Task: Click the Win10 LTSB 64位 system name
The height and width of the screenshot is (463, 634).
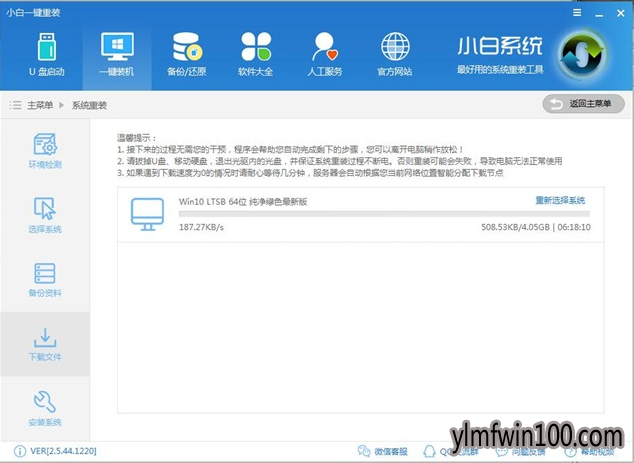Action: (x=243, y=201)
